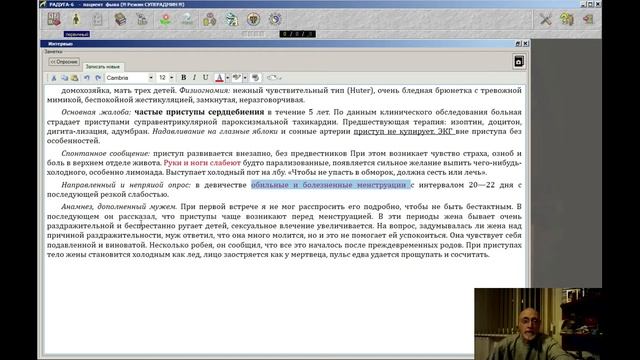
Task: Toggle italic formatting with I button
Action: 194,78
